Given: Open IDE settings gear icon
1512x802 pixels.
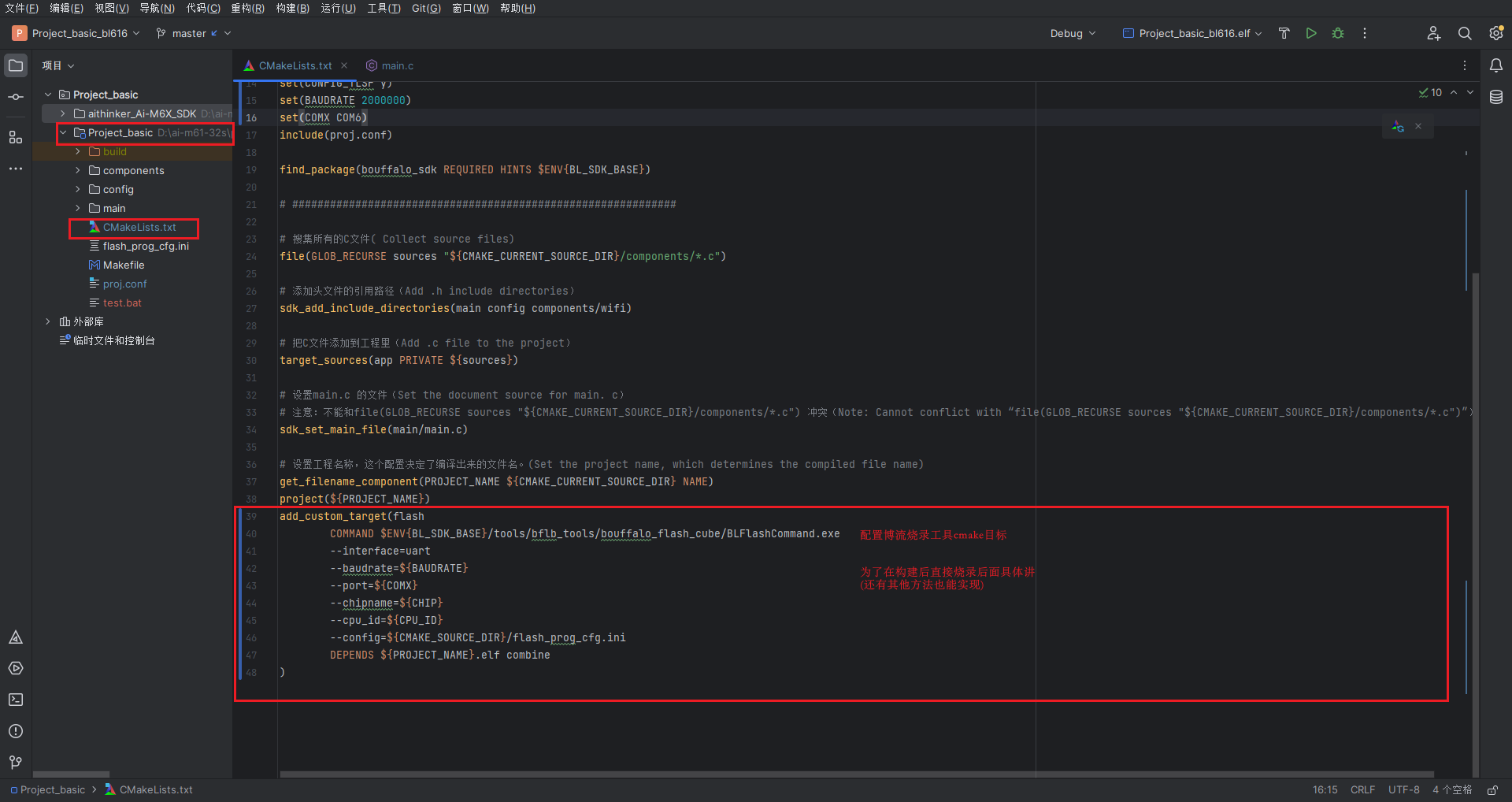Looking at the screenshot, I should tap(1495, 33).
